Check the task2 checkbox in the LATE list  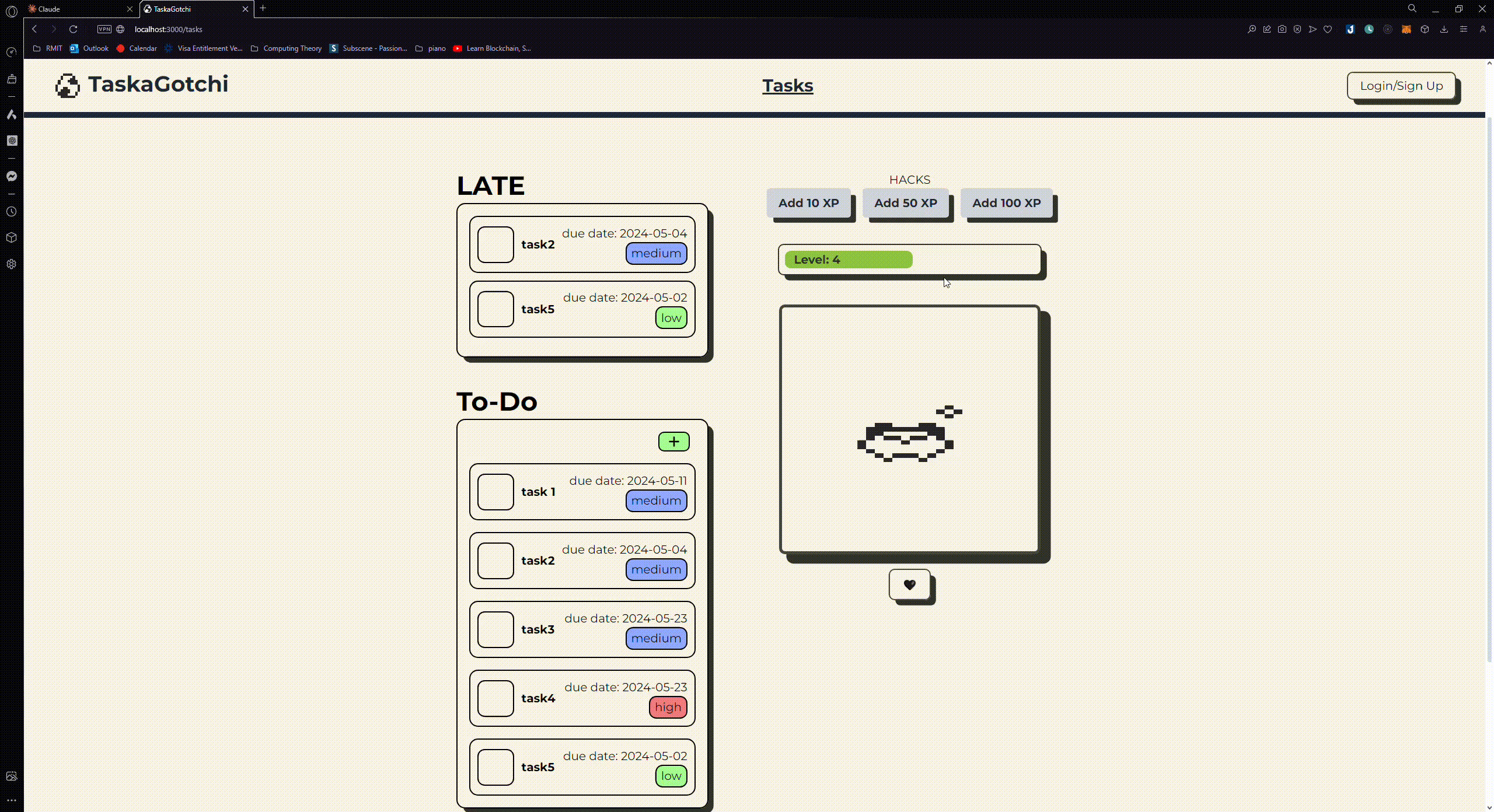(495, 244)
